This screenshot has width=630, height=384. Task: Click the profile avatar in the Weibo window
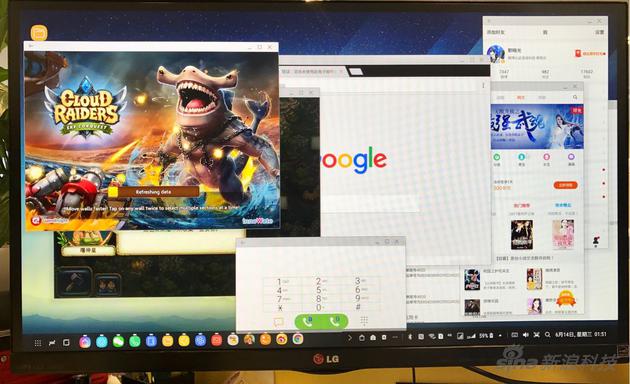point(495,54)
